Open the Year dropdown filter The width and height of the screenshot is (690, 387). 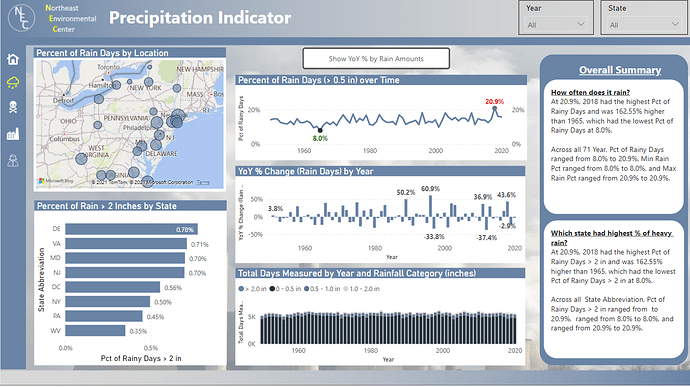point(556,25)
